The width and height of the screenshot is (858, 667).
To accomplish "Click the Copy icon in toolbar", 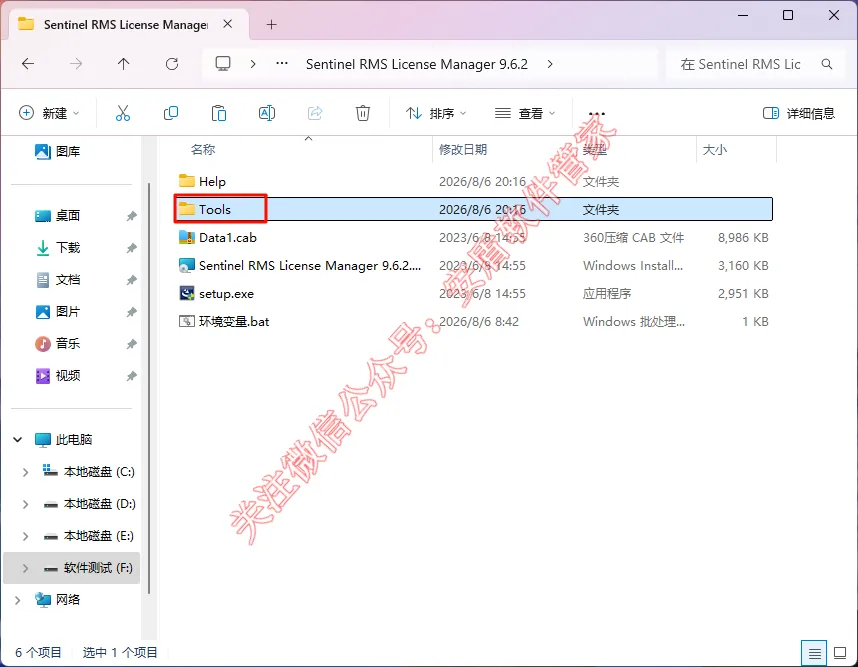I will [x=171, y=113].
